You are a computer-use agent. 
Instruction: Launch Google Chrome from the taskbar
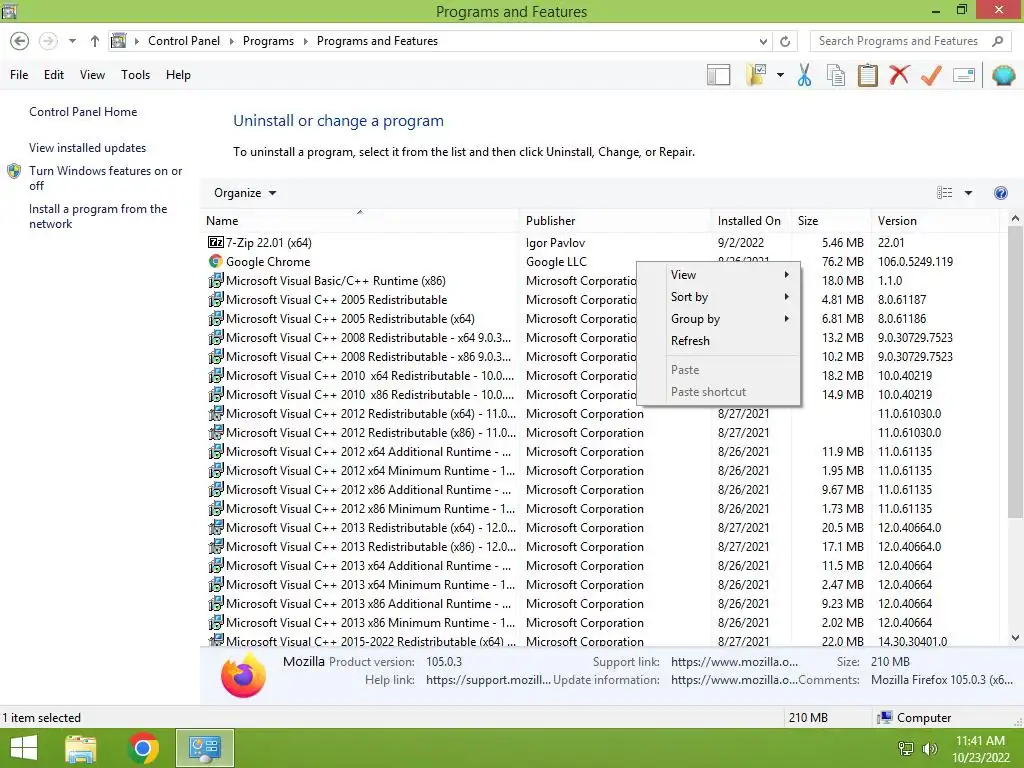tap(143, 748)
